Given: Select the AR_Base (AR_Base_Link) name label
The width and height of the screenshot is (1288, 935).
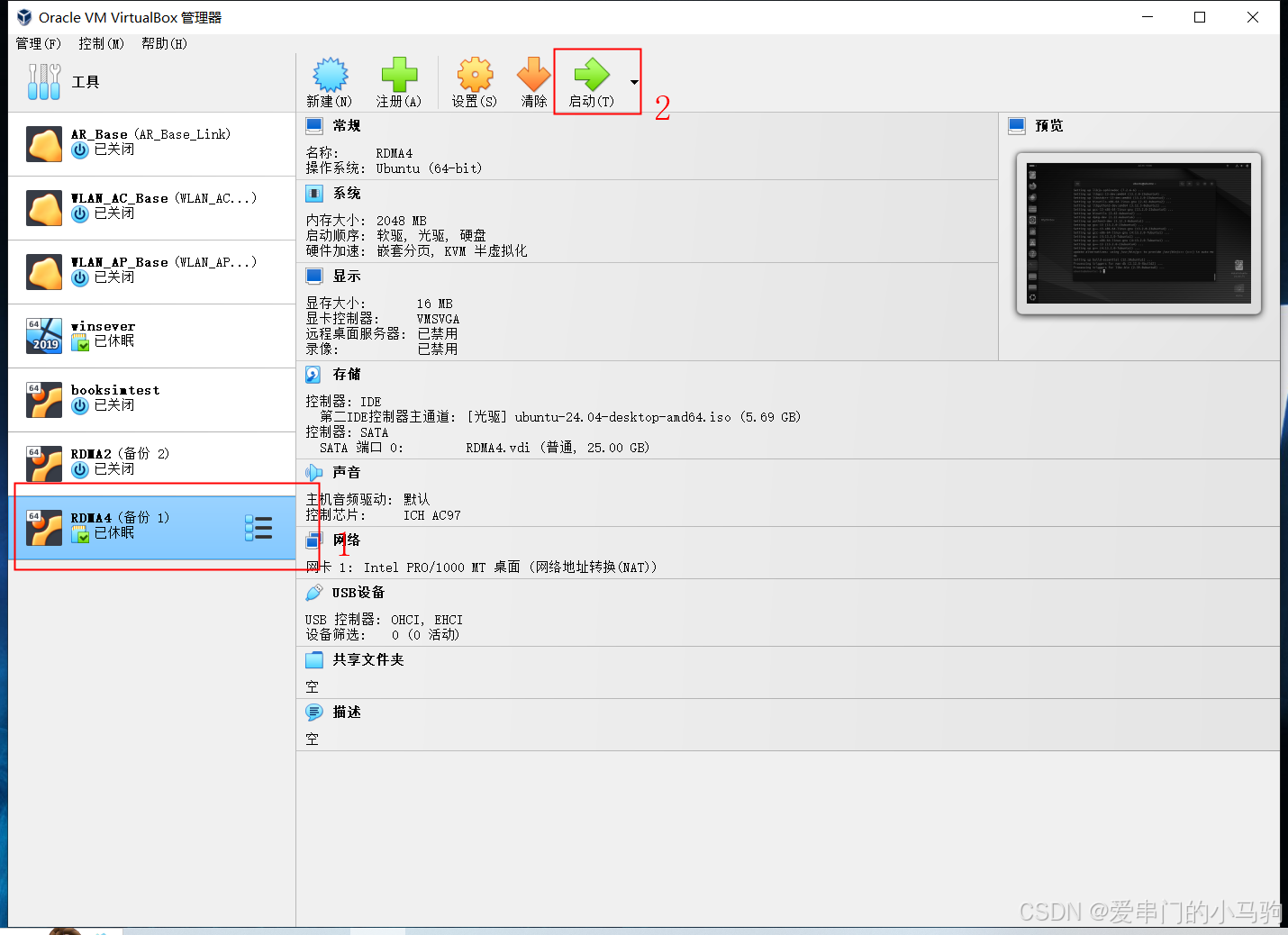Looking at the screenshot, I should click(151, 134).
